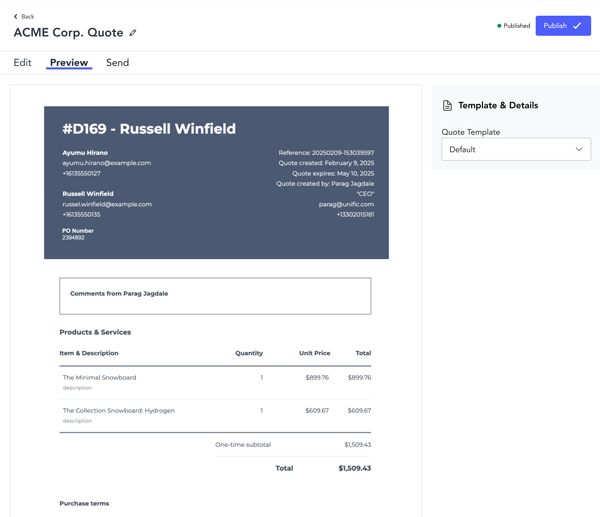
Task: Click the Template & Details document icon
Action: (x=447, y=106)
